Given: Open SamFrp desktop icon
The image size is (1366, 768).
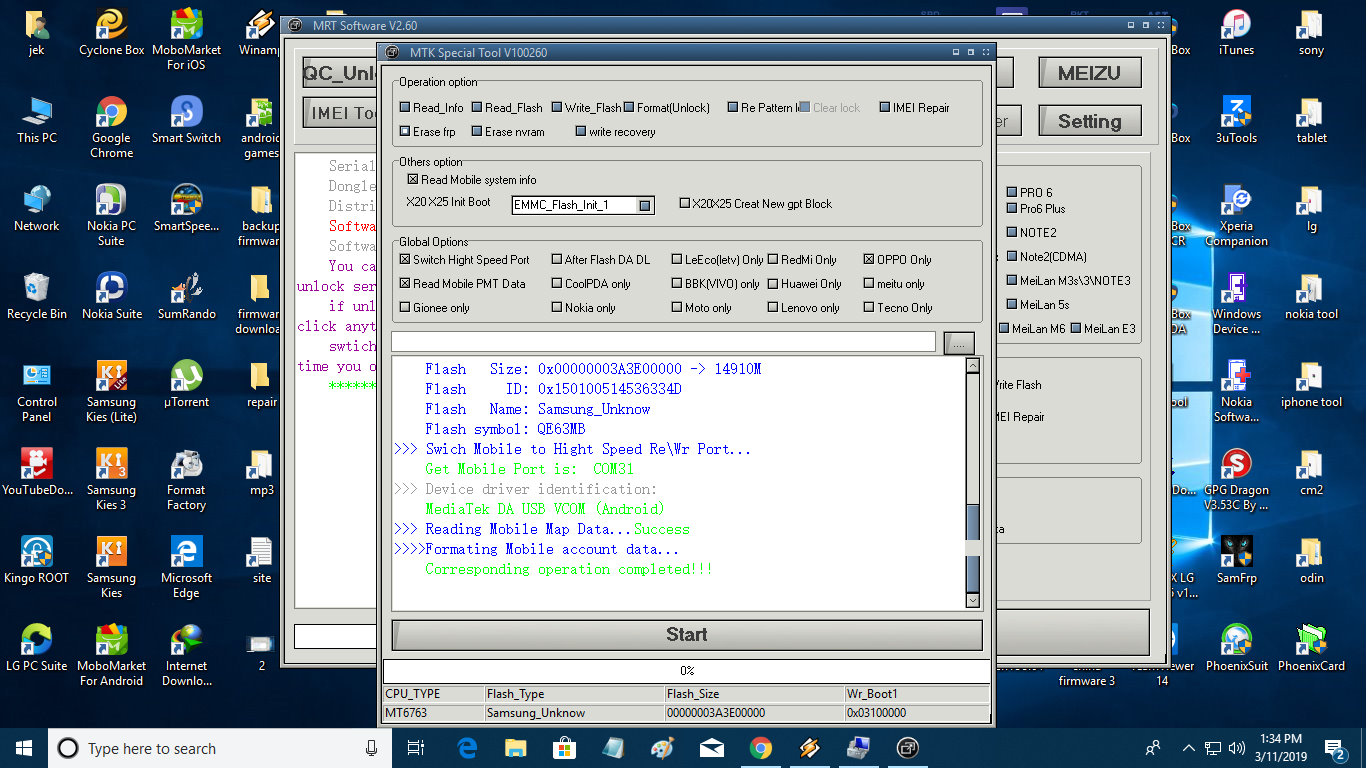Looking at the screenshot, I should 1236,560.
